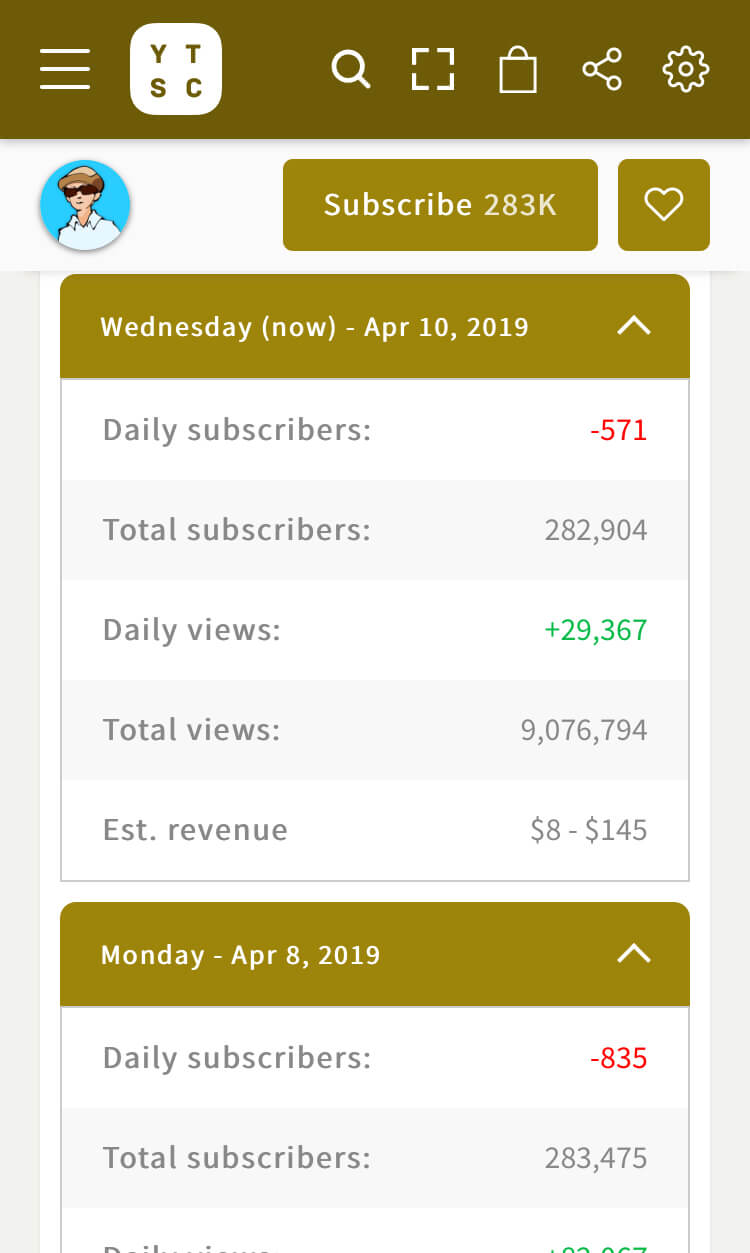The image size is (750, 1253).
Task: Click the Subscribe 283K button
Action: [x=440, y=205]
